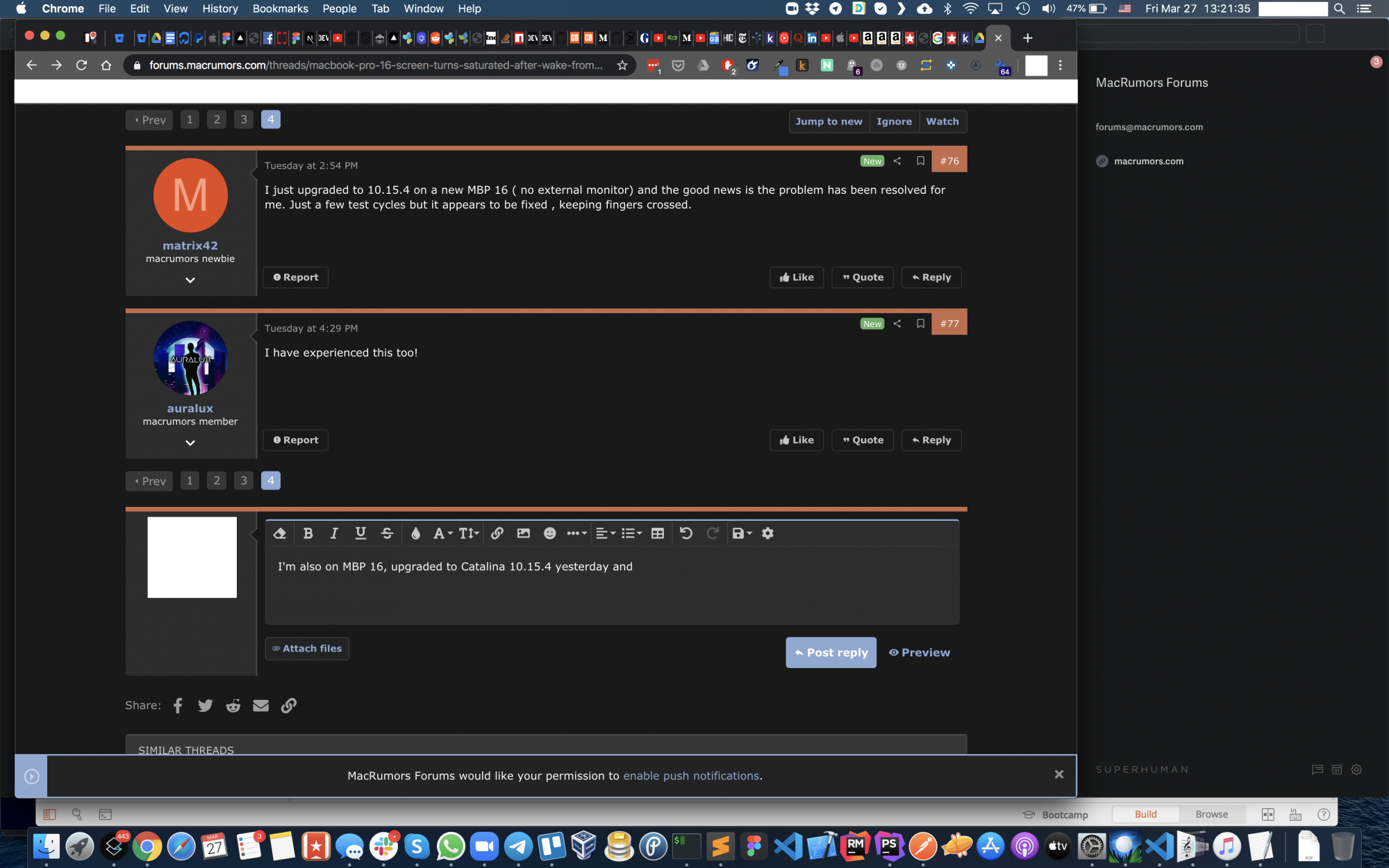1389x868 pixels.
Task: Preview the reply draft
Action: click(x=920, y=653)
